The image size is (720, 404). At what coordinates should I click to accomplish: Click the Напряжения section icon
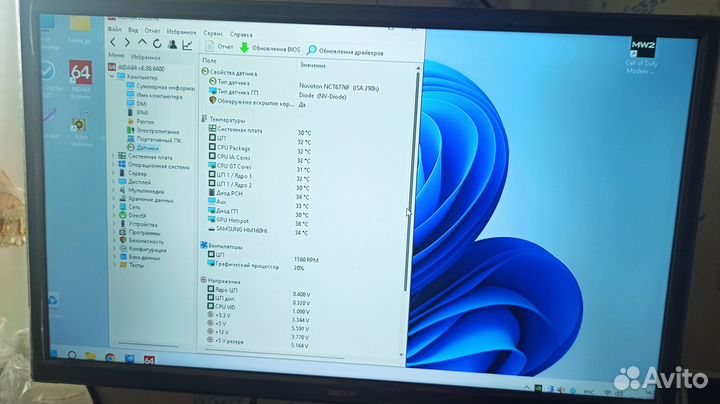(203, 280)
